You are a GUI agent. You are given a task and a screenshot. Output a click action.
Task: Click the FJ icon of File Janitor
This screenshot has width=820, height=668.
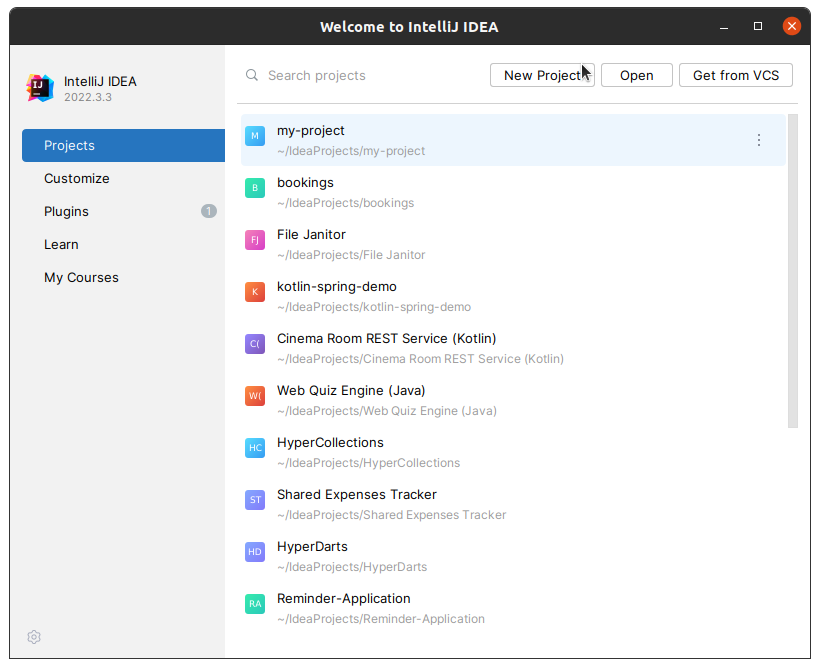coord(255,240)
